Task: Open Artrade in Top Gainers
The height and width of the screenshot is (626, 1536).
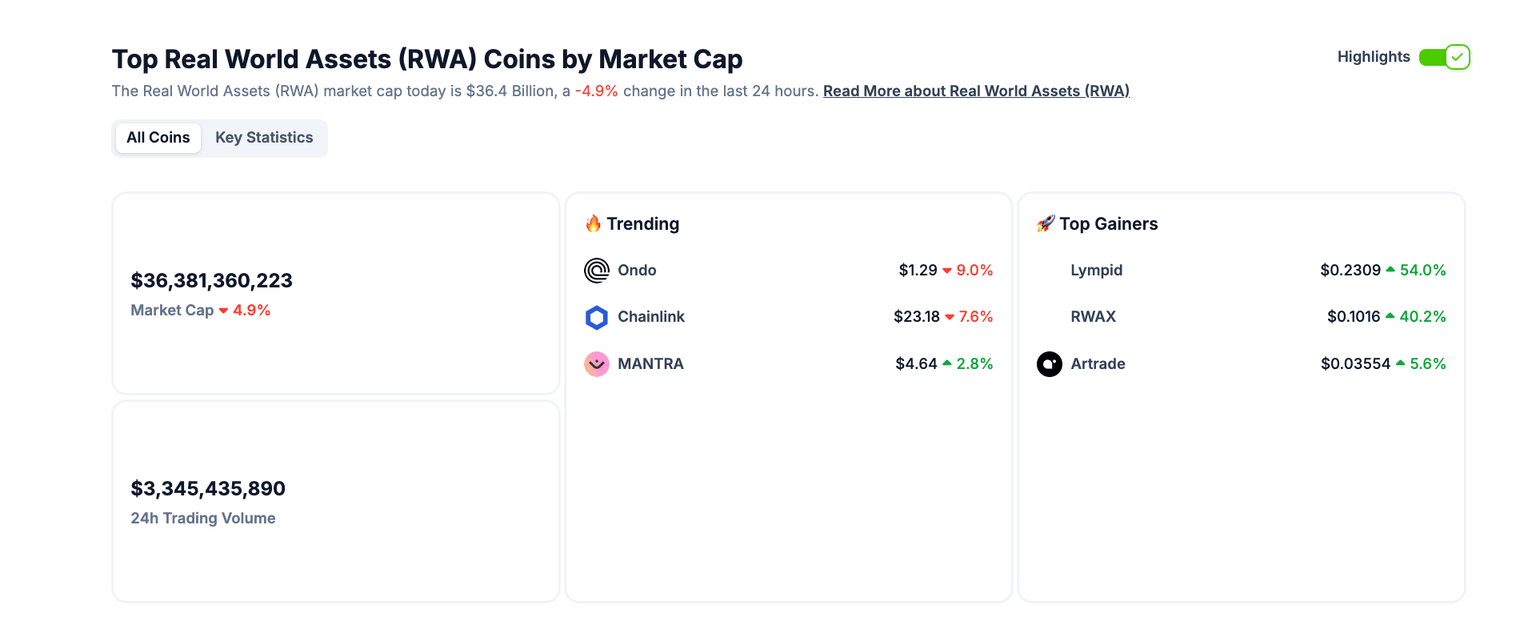Action: pyautogui.click(x=1098, y=364)
